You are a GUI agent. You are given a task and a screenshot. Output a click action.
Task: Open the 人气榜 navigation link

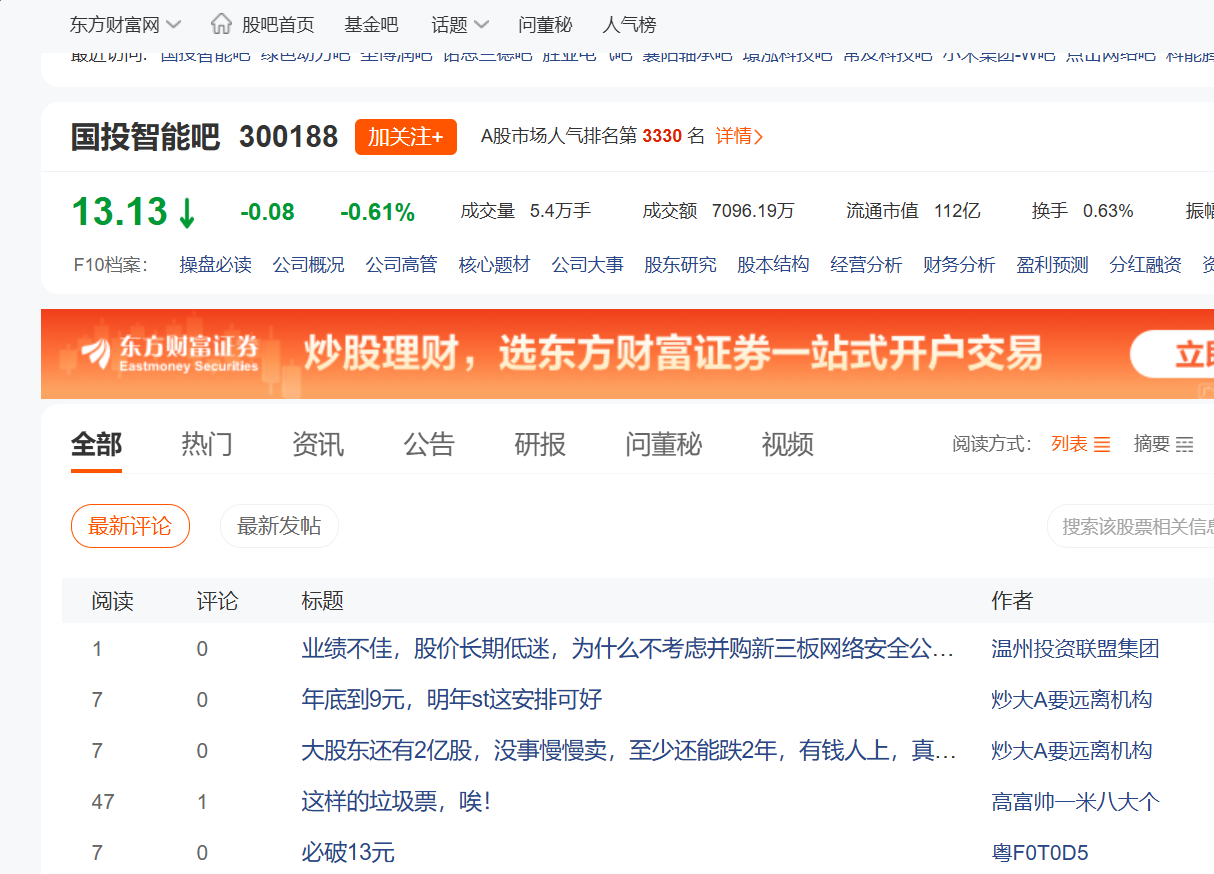629,24
